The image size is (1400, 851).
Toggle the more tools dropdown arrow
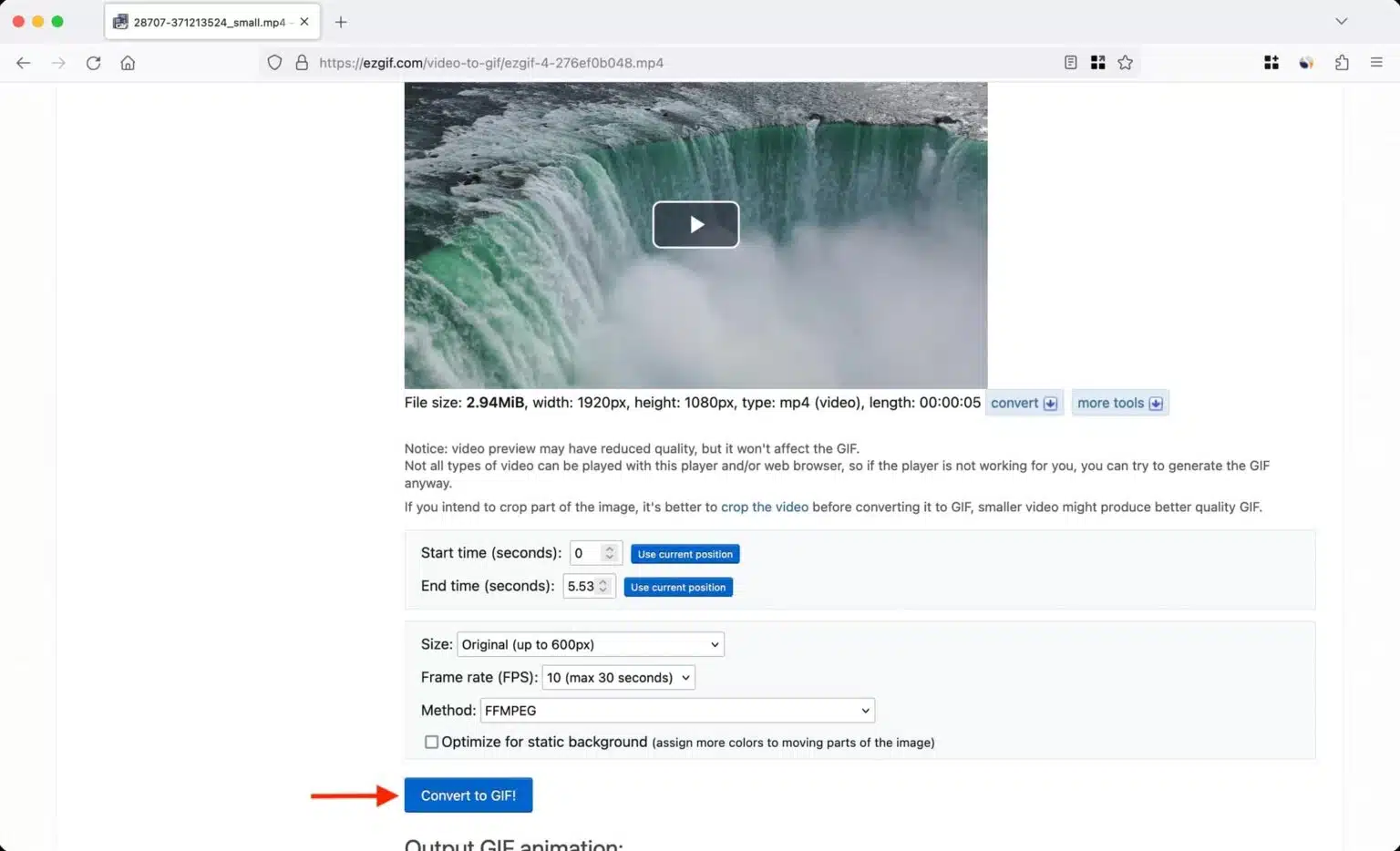click(1156, 402)
